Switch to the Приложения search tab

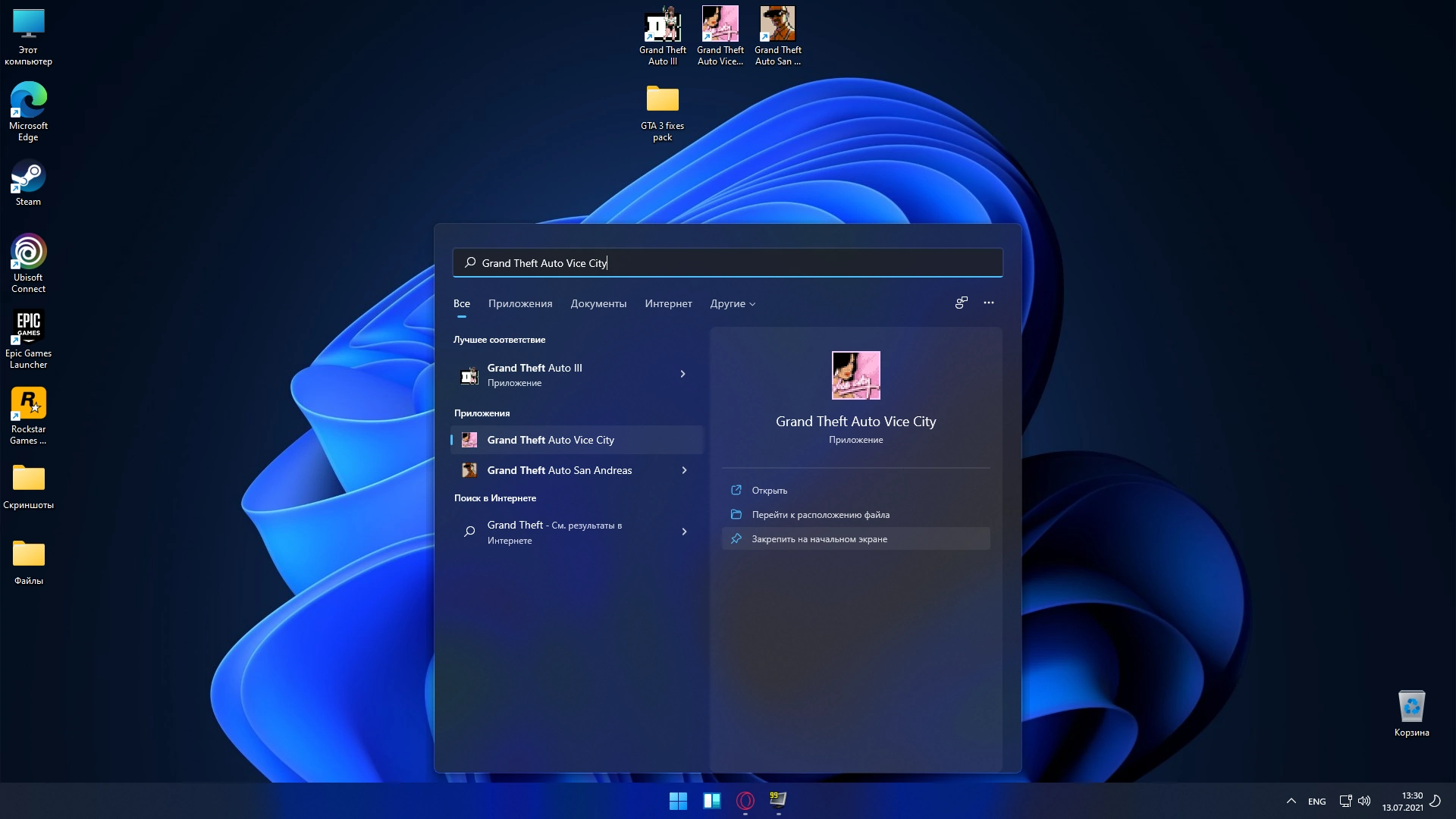(x=519, y=303)
